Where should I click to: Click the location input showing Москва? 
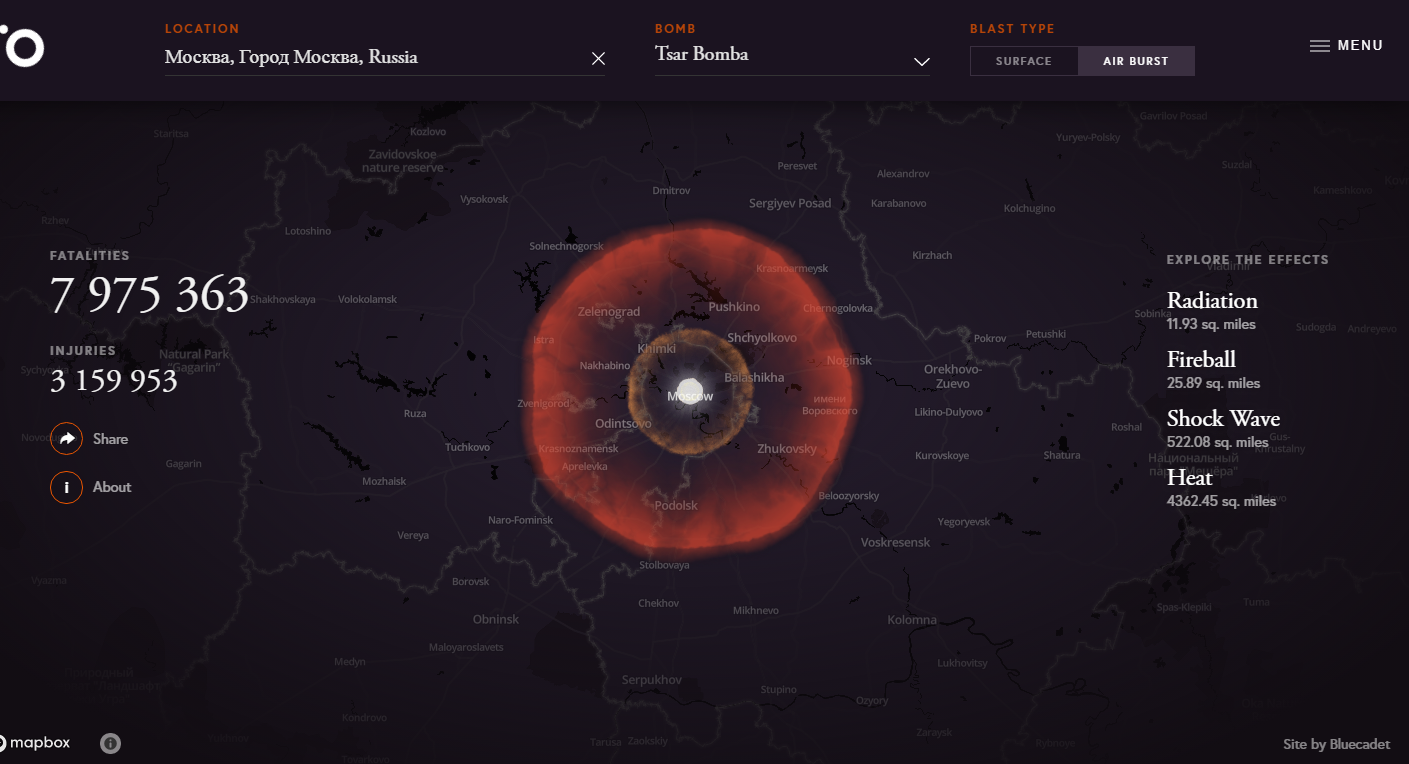point(370,58)
